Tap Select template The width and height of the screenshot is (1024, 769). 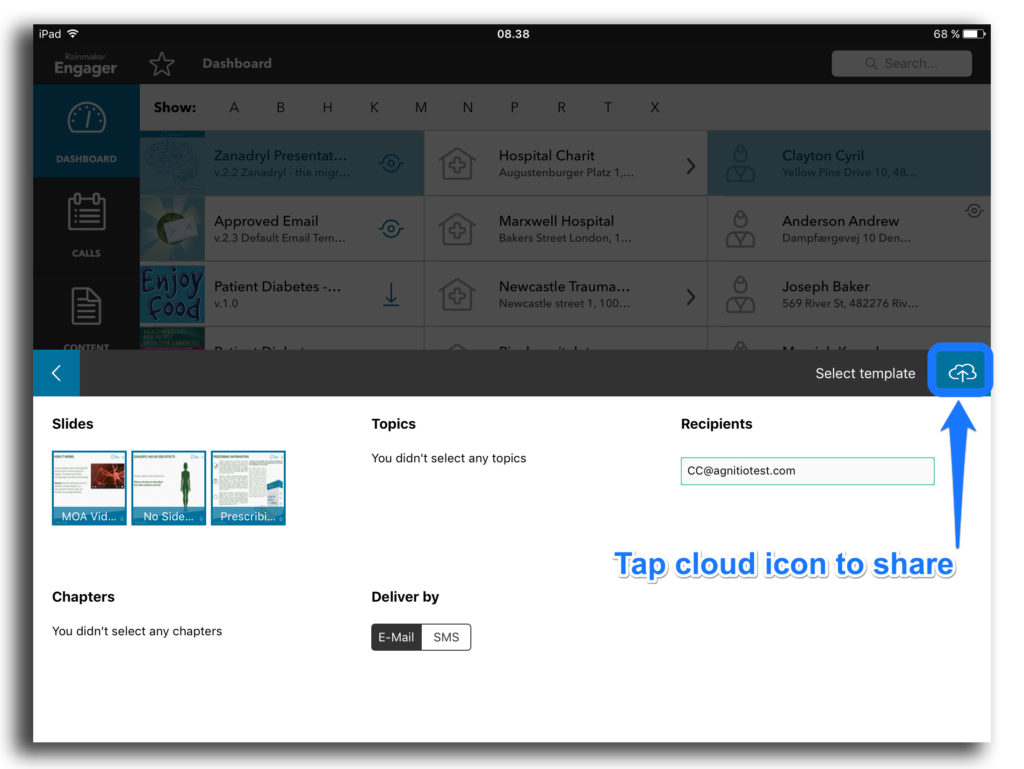pos(865,373)
